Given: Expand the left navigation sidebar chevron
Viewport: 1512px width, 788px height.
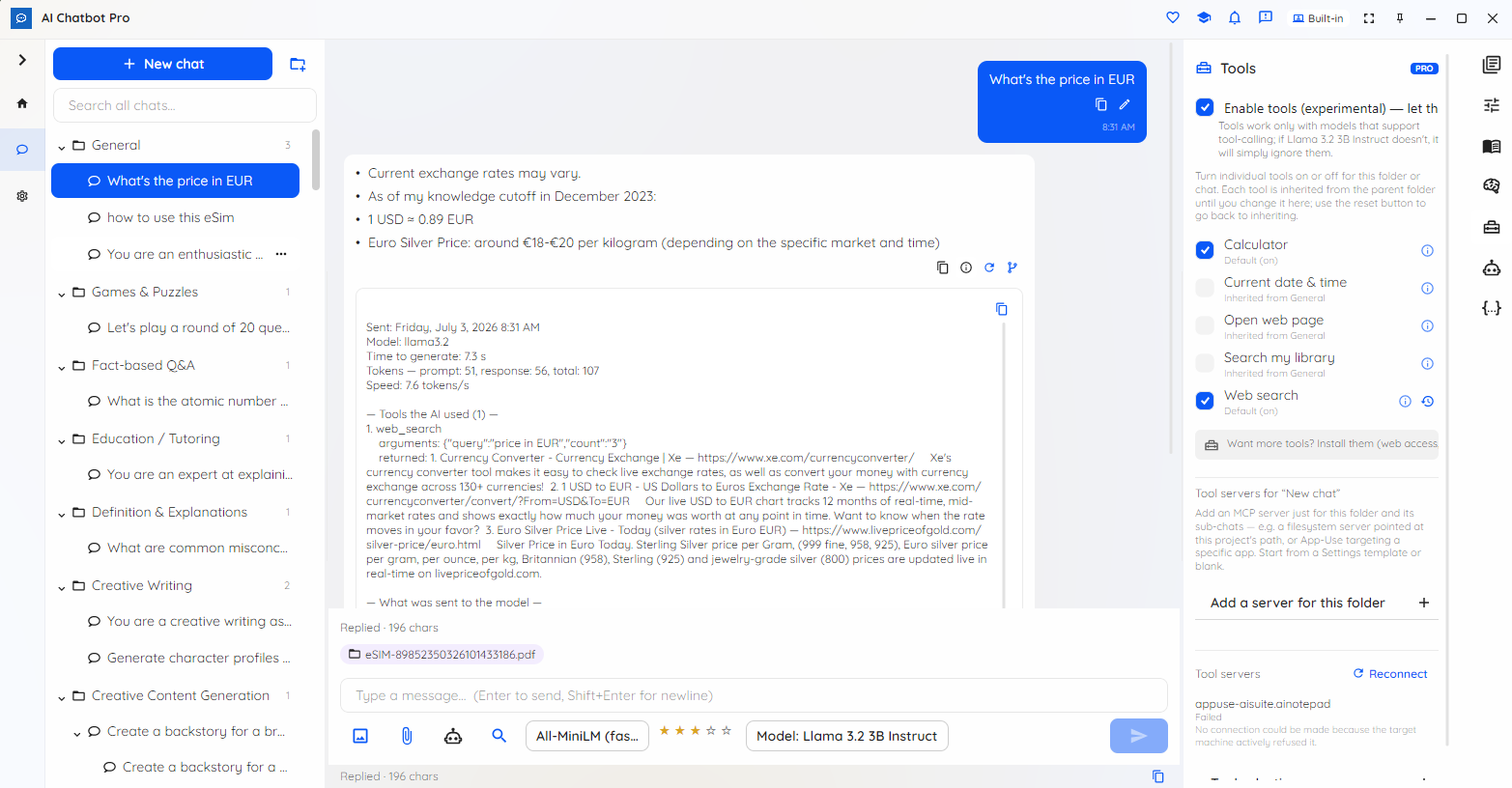Looking at the screenshot, I should (22, 60).
